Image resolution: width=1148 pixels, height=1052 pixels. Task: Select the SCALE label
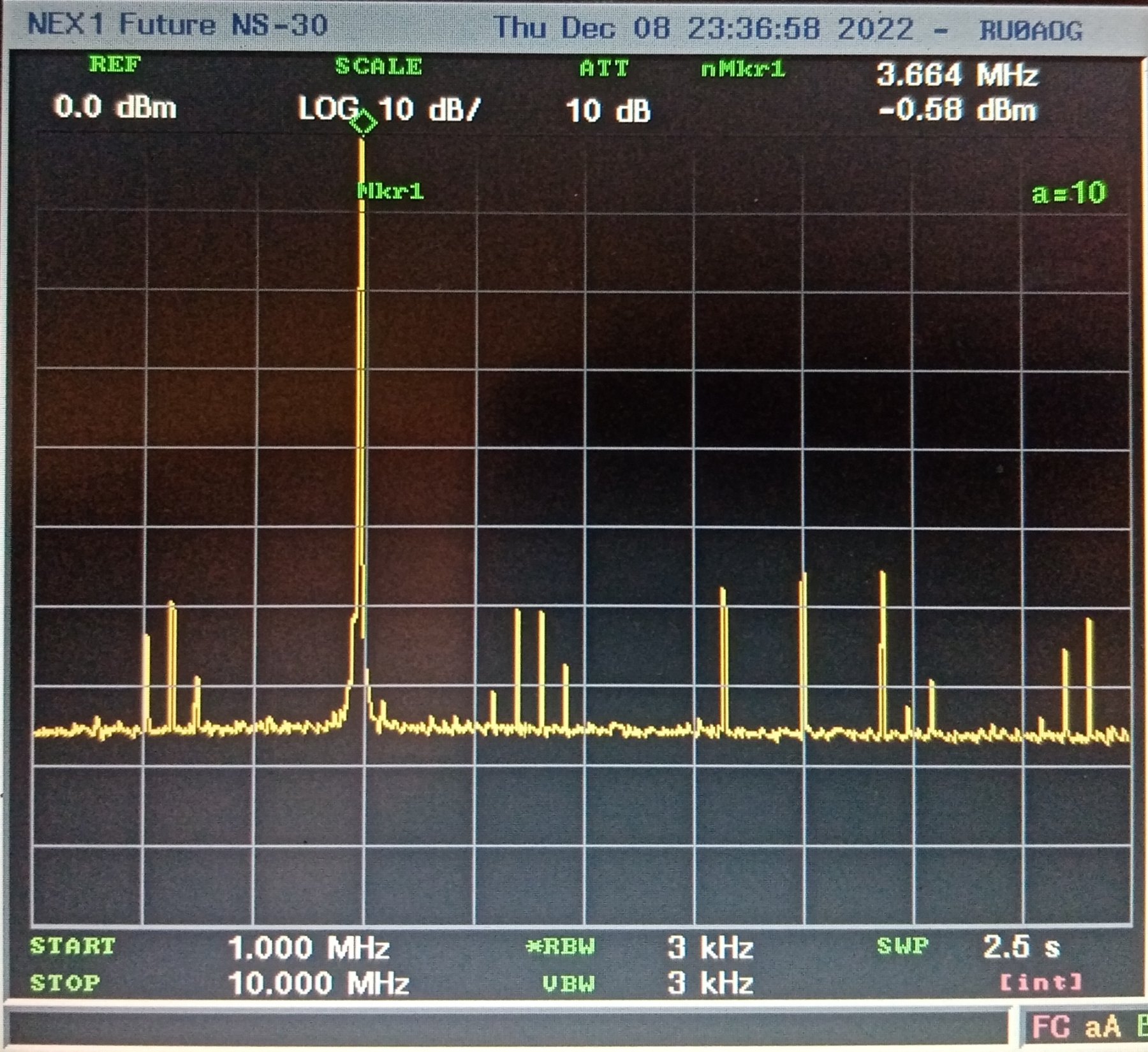pos(379,67)
